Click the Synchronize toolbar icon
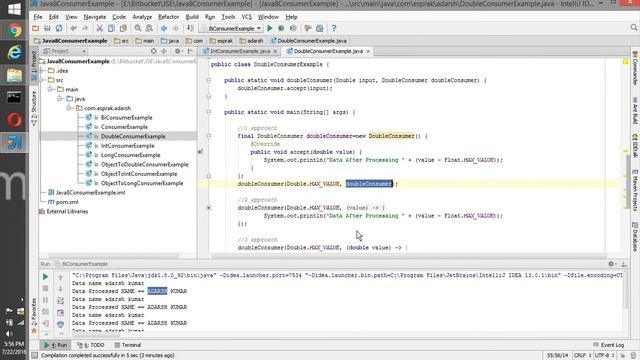 click(x=59, y=28)
